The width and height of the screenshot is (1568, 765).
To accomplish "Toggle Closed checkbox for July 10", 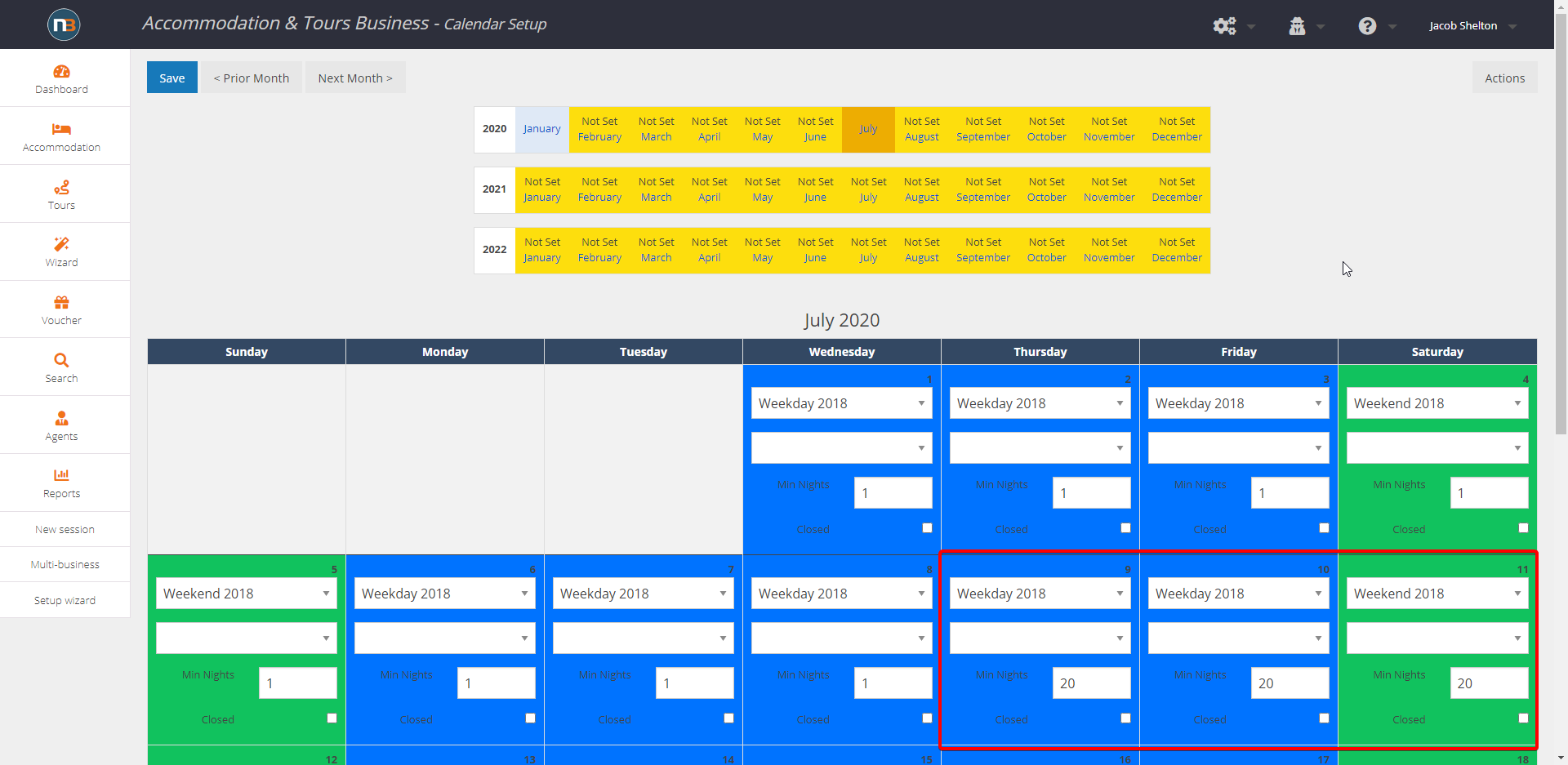I will (x=1324, y=718).
